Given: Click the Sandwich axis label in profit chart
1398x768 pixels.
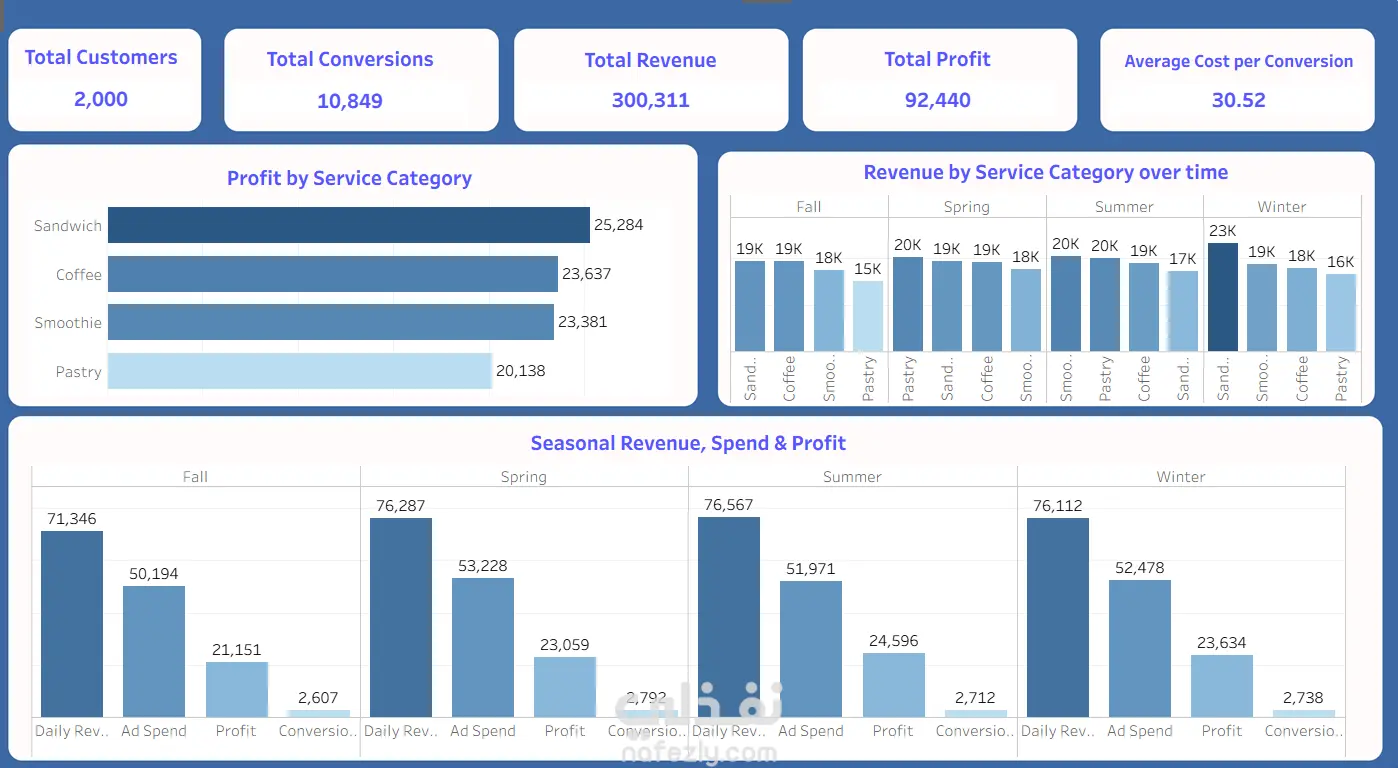Looking at the screenshot, I should point(68,226).
